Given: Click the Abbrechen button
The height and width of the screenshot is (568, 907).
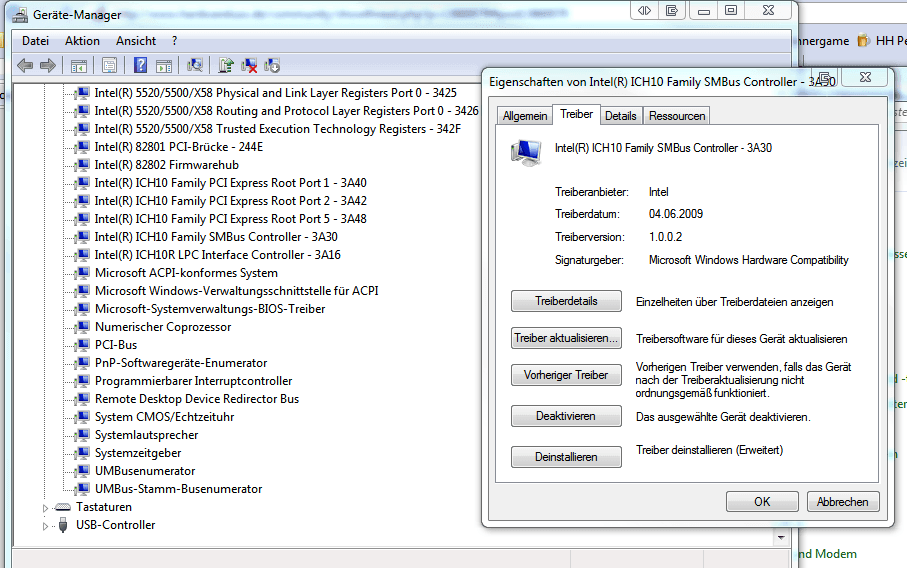Looking at the screenshot, I should pos(843,502).
